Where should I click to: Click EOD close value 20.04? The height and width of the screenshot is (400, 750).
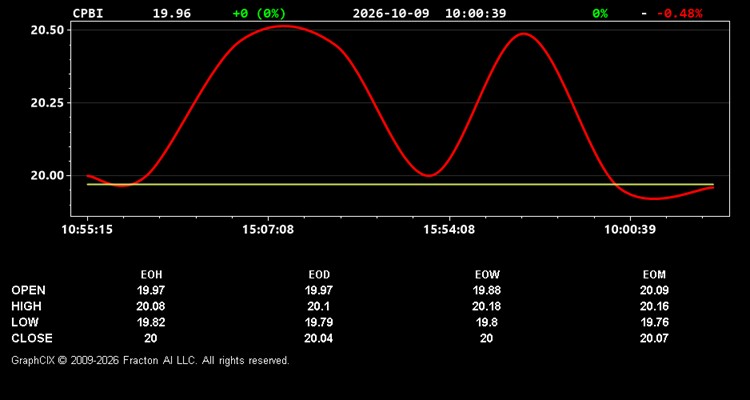point(319,338)
